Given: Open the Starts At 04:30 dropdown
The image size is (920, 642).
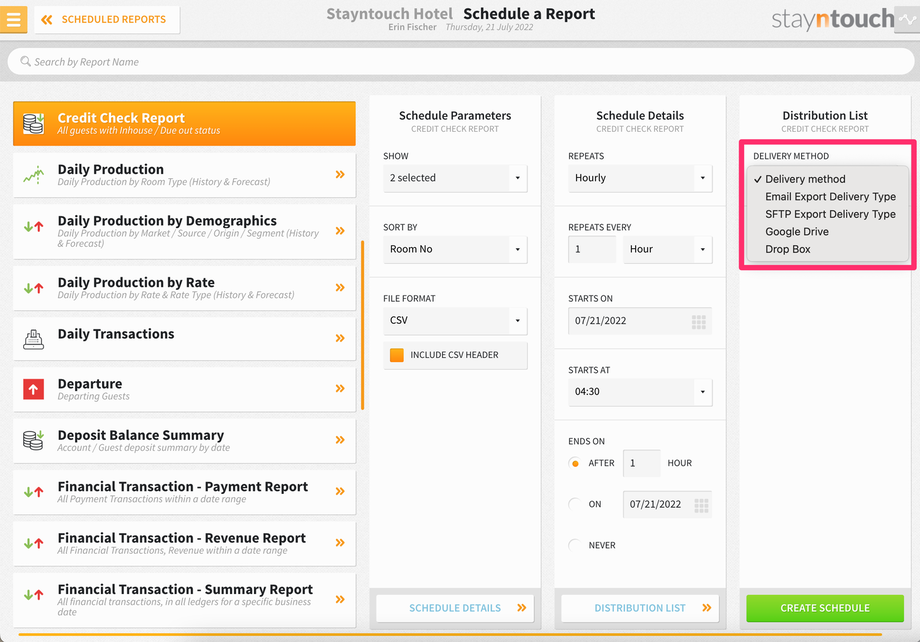Looking at the screenshot, I should (640, 391).
